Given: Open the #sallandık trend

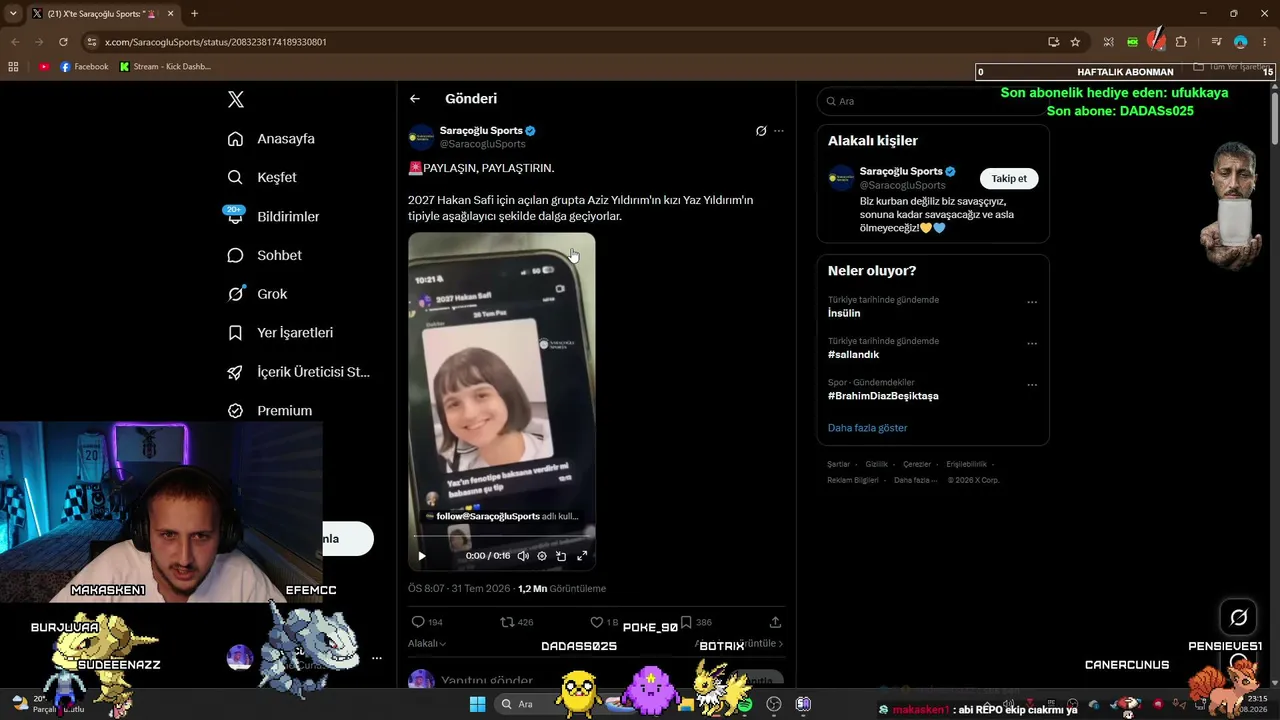Looking at the screenshot, I should [853, 355].
